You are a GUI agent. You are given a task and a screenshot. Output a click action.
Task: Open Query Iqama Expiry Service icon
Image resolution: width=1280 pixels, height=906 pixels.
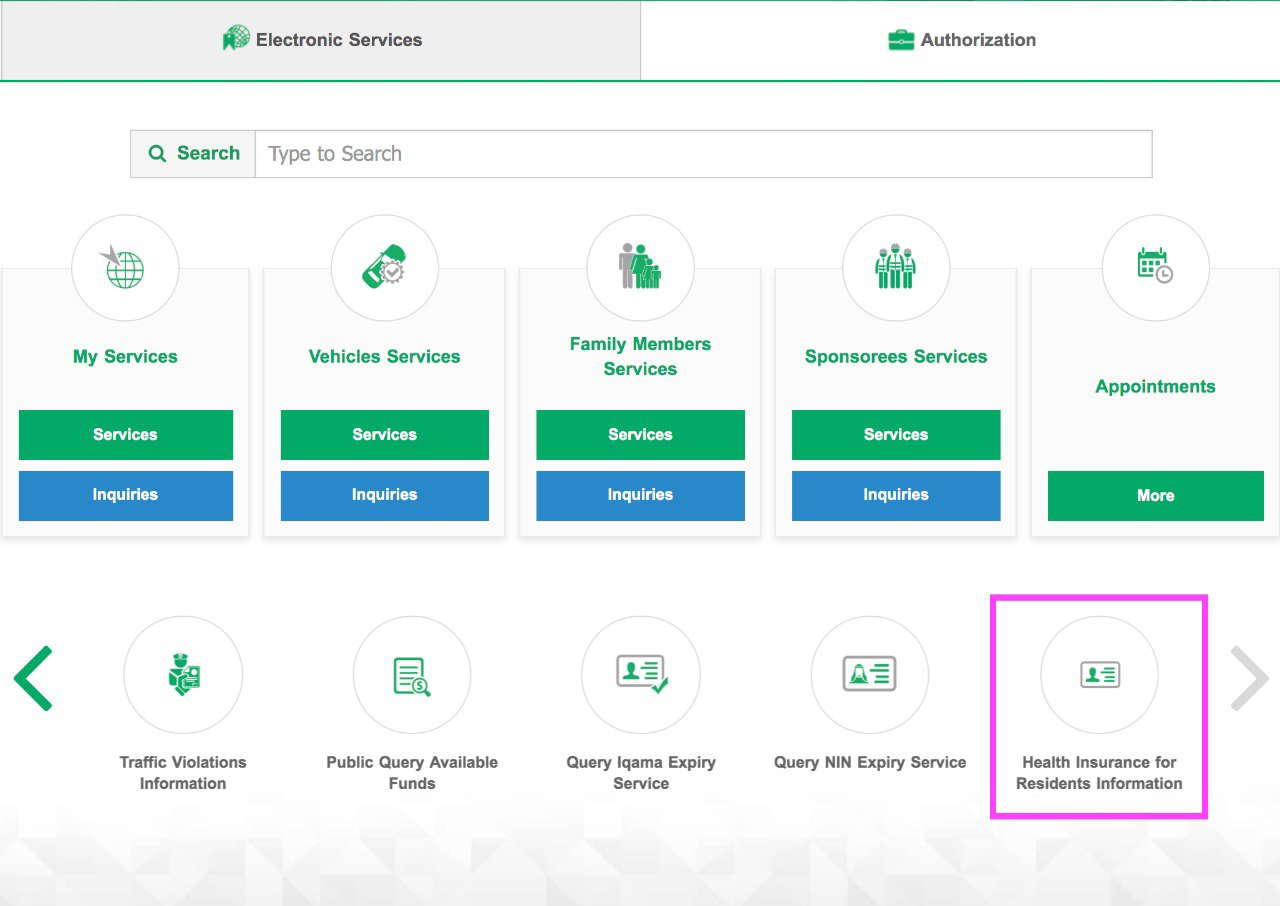tap(641, 675)
